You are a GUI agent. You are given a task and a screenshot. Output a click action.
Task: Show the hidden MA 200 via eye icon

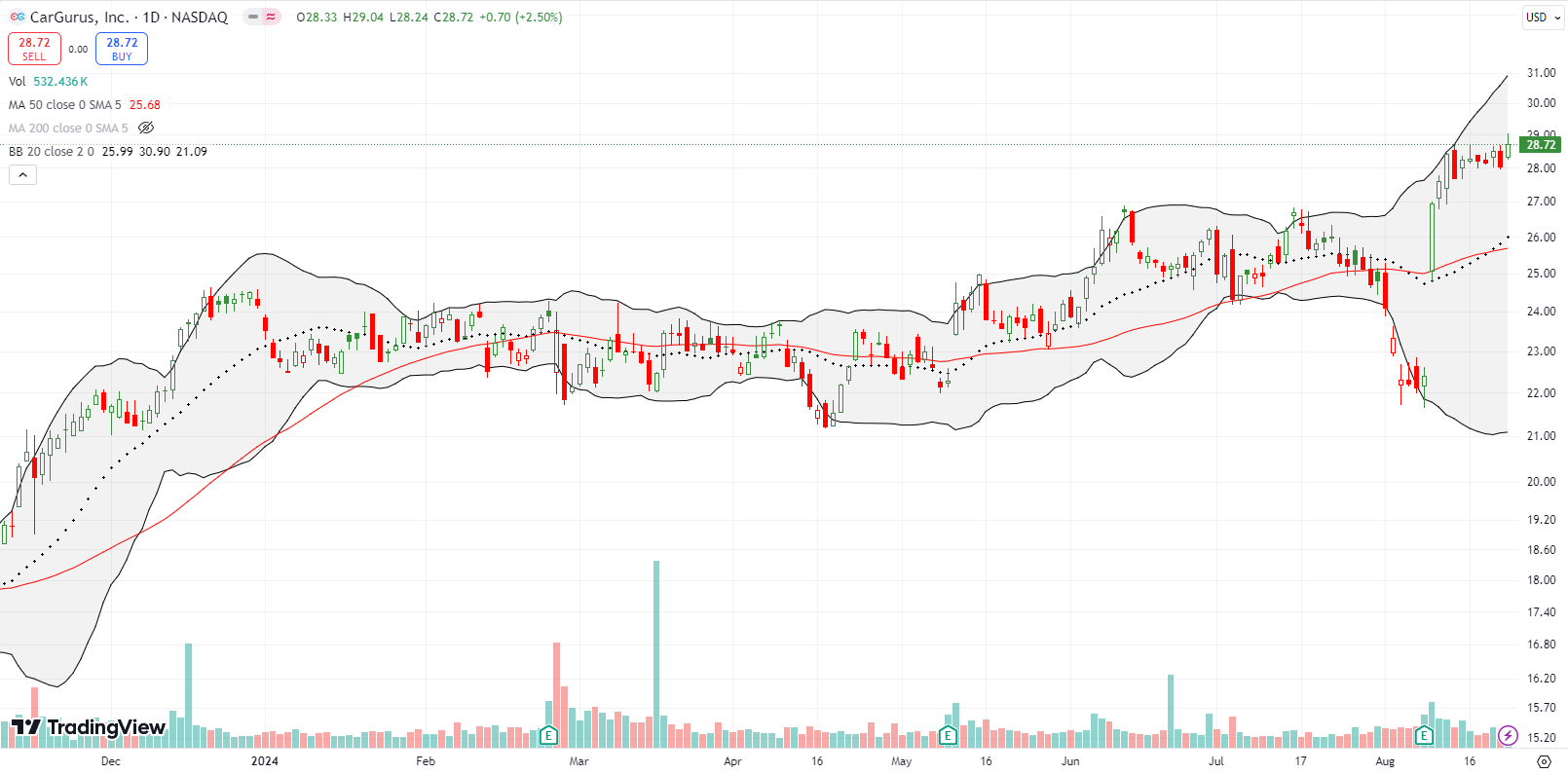[x=146, y=128]
